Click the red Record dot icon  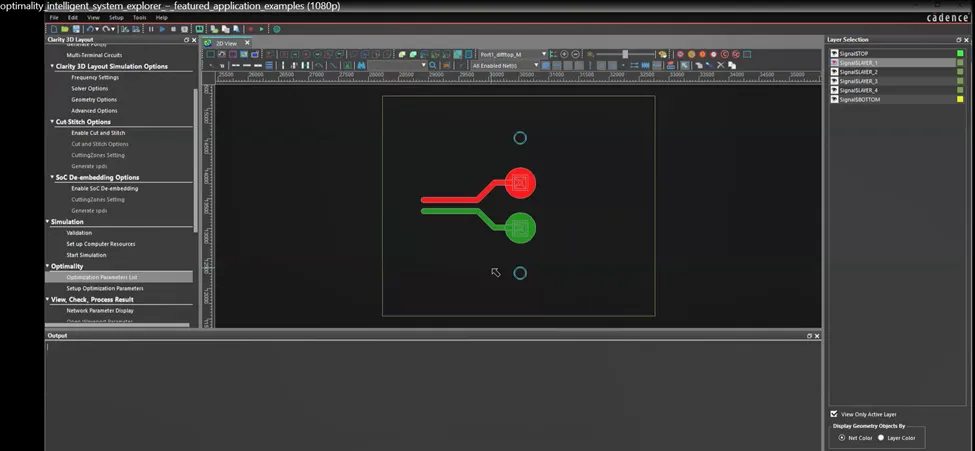[249, 29]
